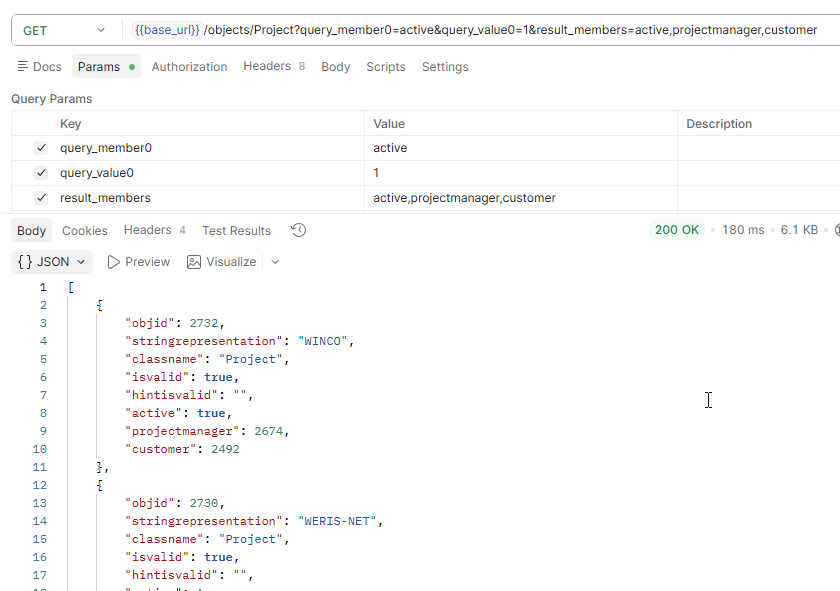Click the result_members key cell
840x591 pixels.
tap(212, 198)
